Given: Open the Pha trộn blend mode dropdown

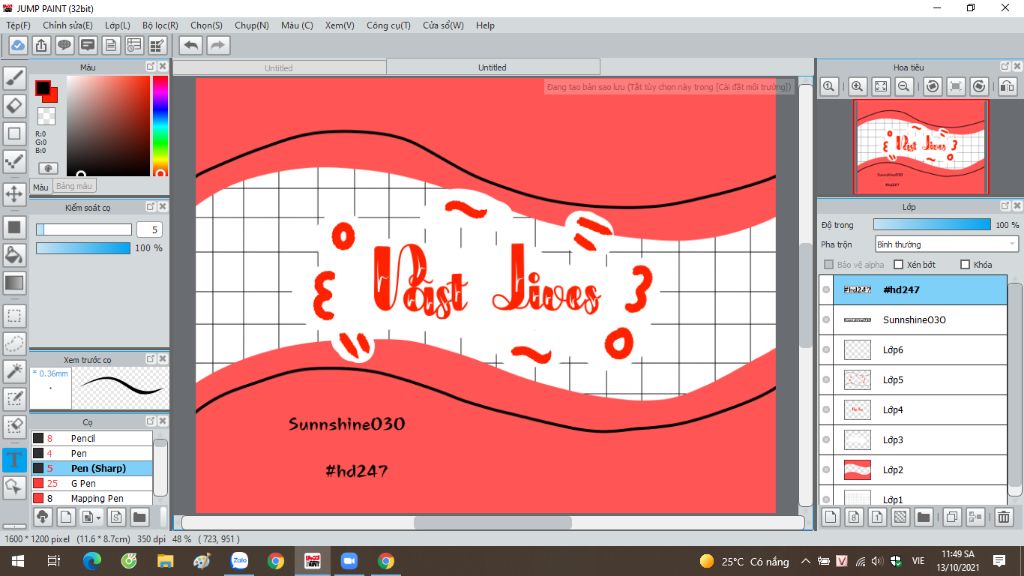Looking at the screenshot, I should 946,244.
